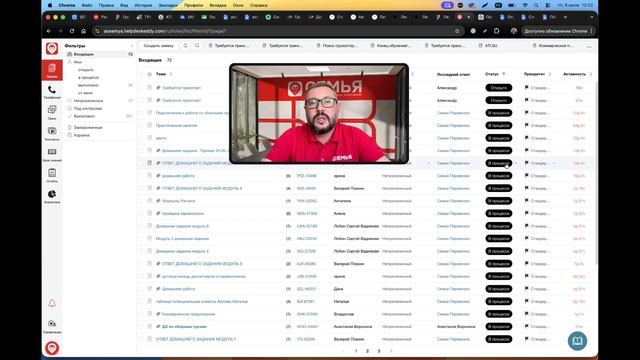Switch to the ATI.SU saved tab

488,46
